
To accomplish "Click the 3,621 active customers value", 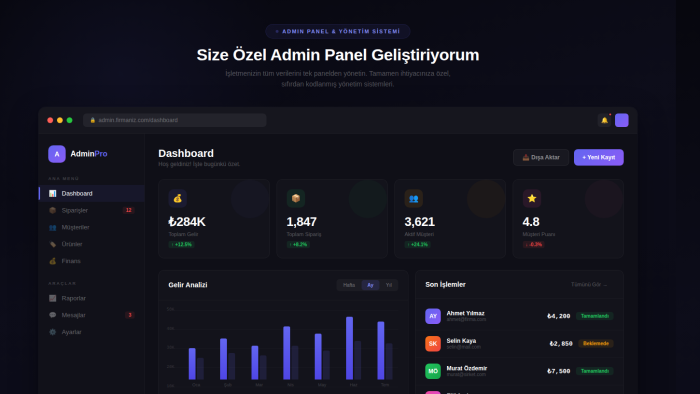I will (x=420, y=222).
